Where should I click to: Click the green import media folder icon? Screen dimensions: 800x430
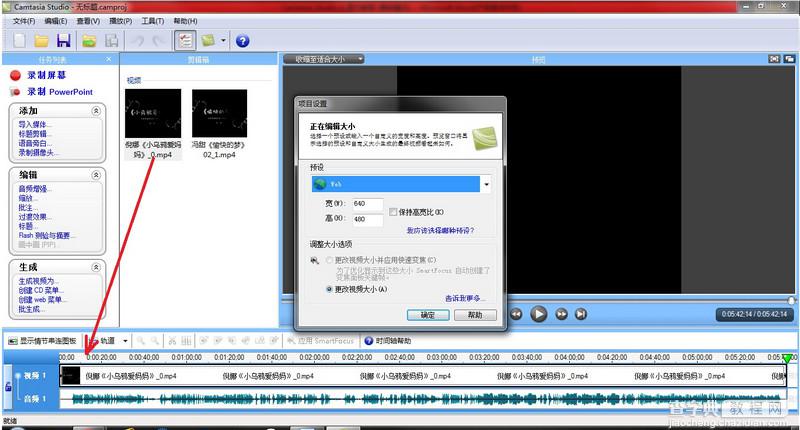(89, 41)
